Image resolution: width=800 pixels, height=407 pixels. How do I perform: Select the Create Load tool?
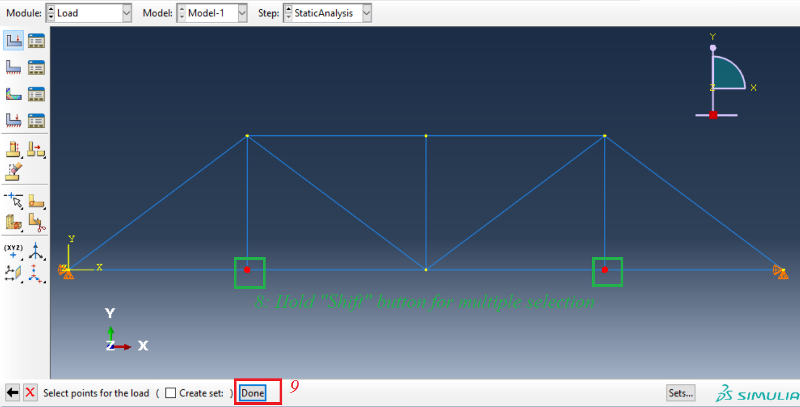[x=14, y=40]
